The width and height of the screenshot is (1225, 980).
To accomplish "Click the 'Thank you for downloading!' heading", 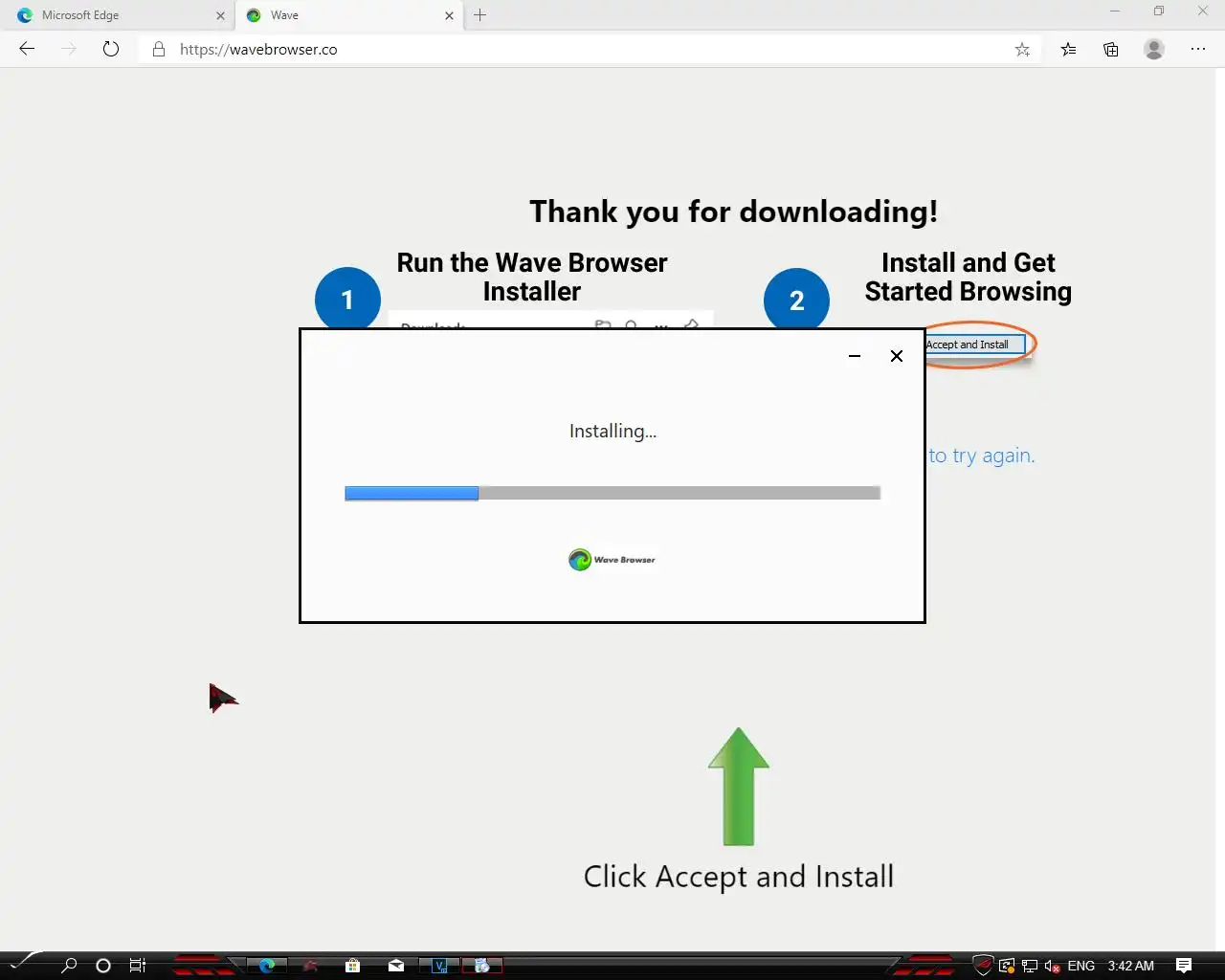I will click(x=734, y=212).
